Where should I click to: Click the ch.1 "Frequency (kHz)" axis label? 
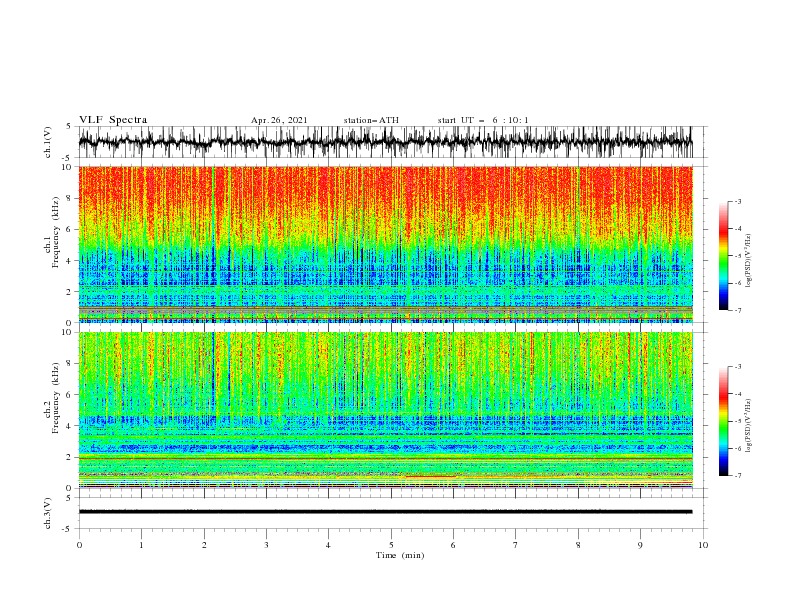click(x=56, y=233)
